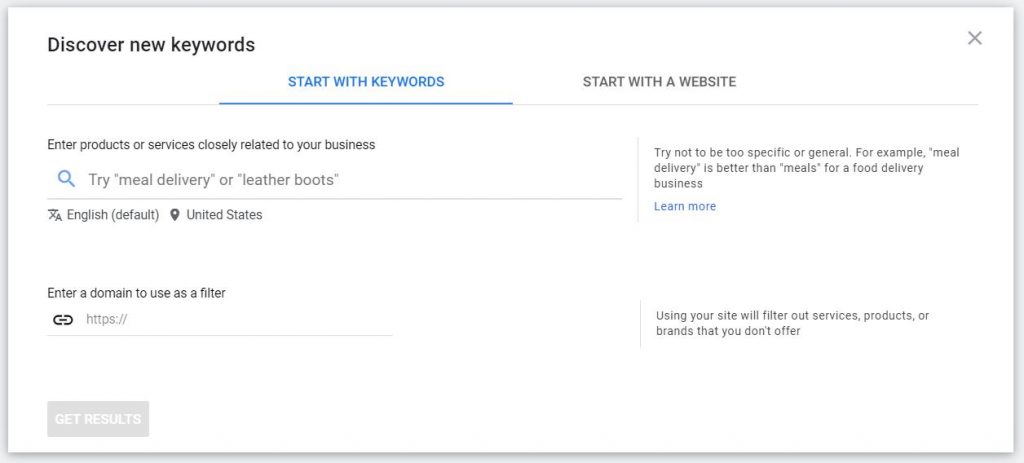The image size is (1024, 463).
Task: Click the 'Using your site will filter' hint
Action: 792,323
